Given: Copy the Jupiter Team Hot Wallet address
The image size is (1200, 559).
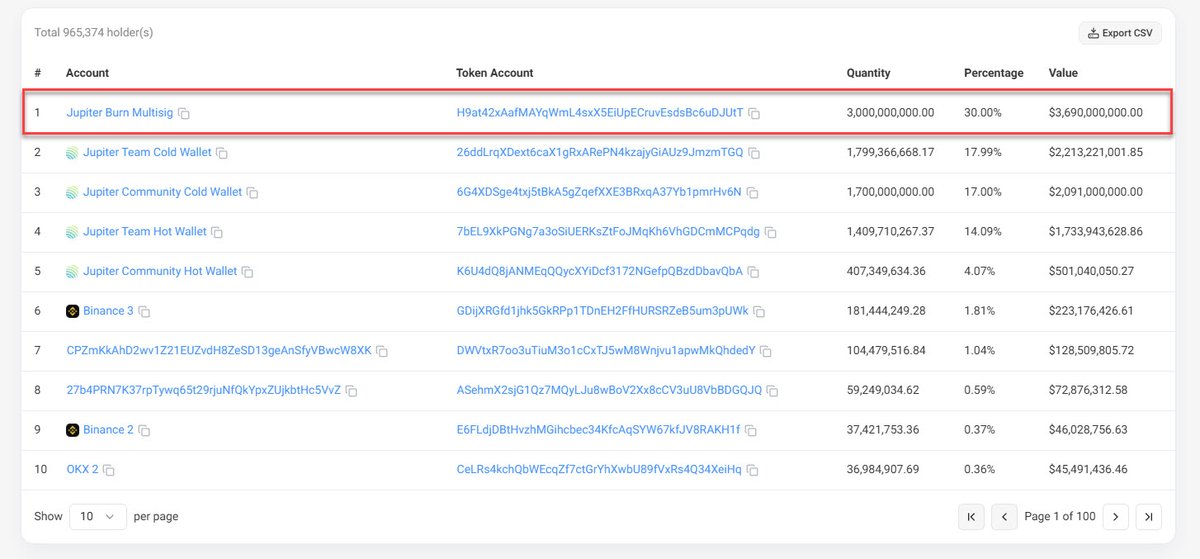Looking at the screenshot, I should (x=217, y=233).
